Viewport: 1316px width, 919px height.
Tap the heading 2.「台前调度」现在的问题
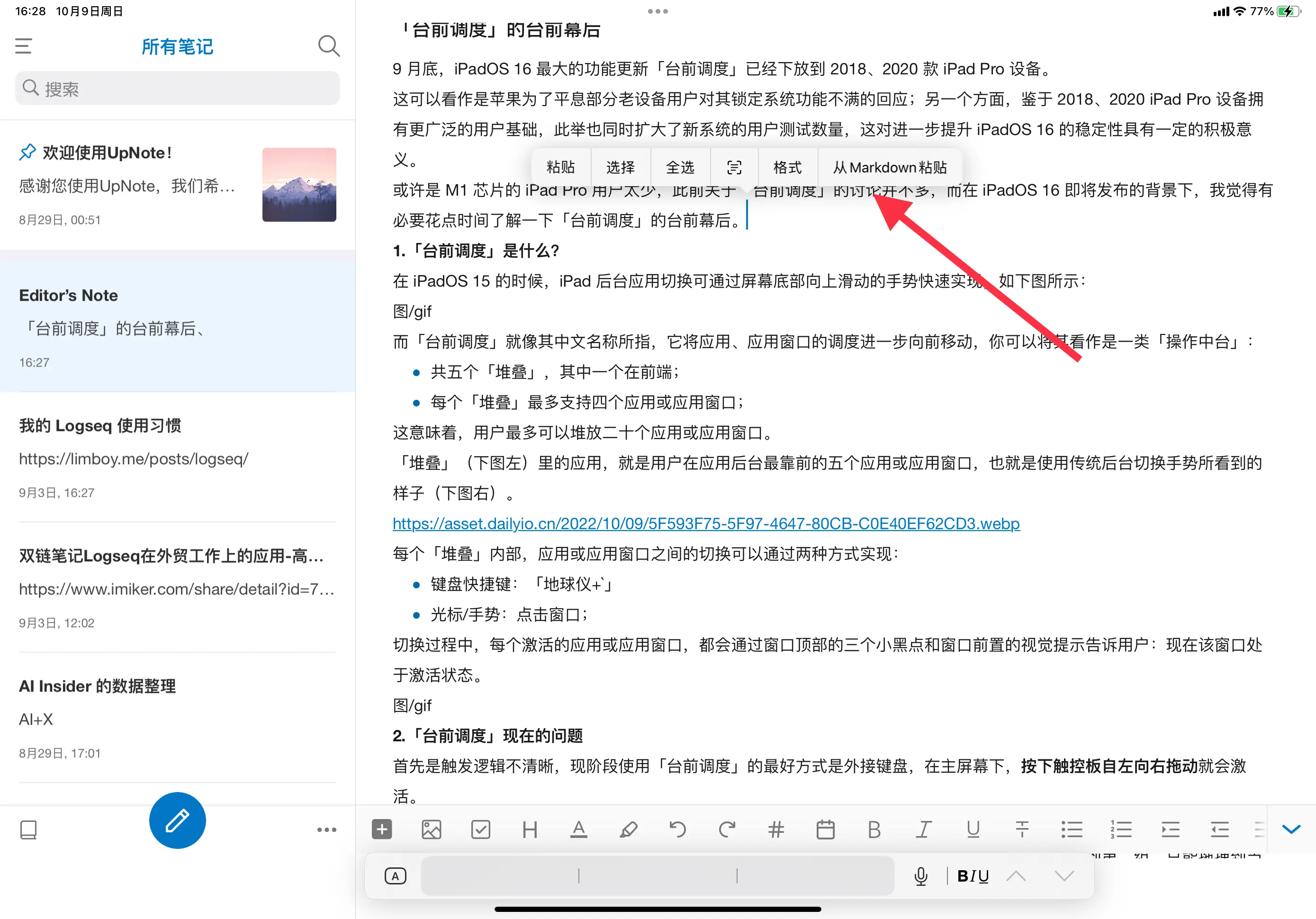pos(488,736)
